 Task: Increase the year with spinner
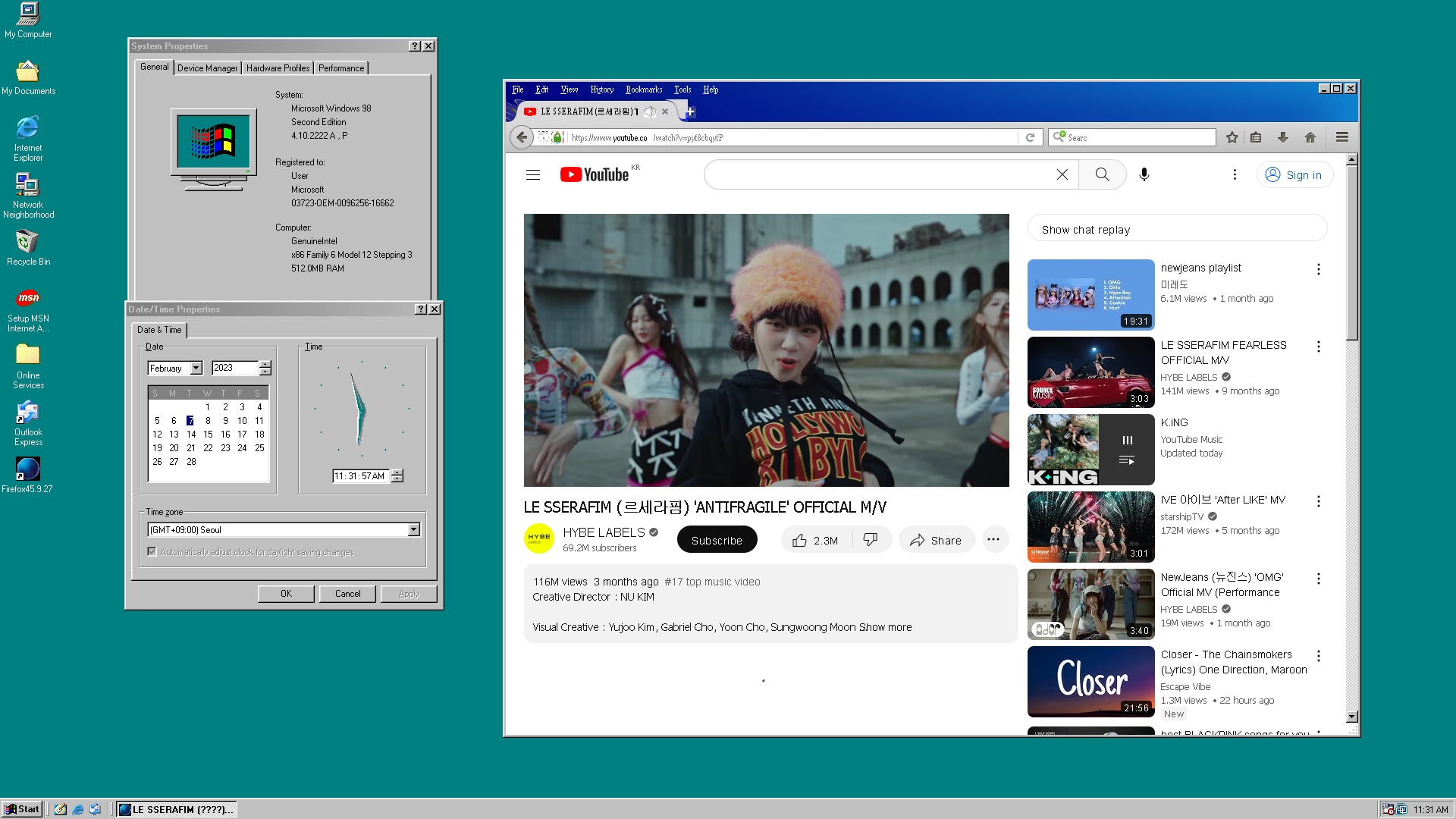coord(265,364)
